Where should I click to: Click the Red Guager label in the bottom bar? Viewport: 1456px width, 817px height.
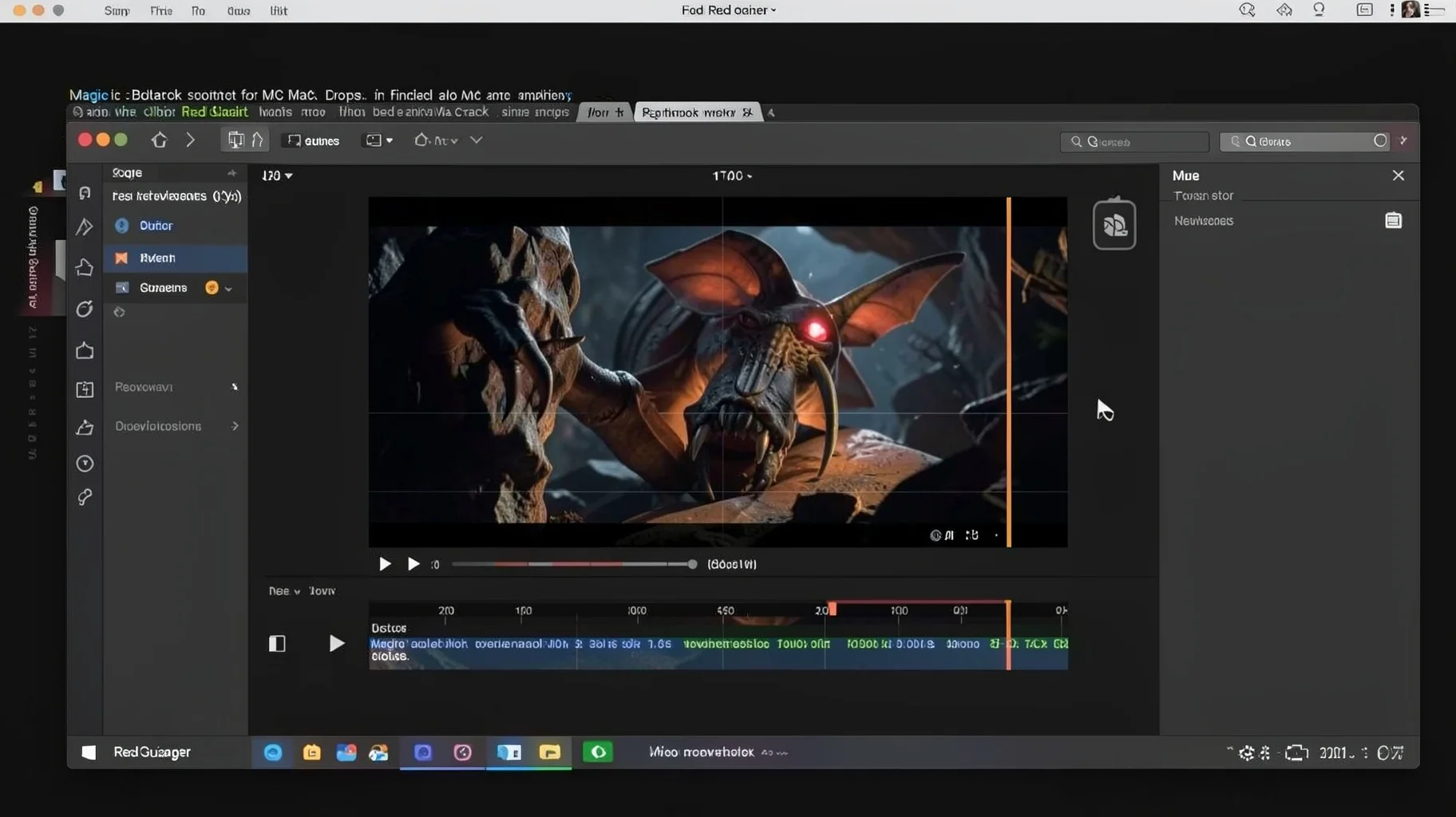pyautogui.click(x=152, y=752)
